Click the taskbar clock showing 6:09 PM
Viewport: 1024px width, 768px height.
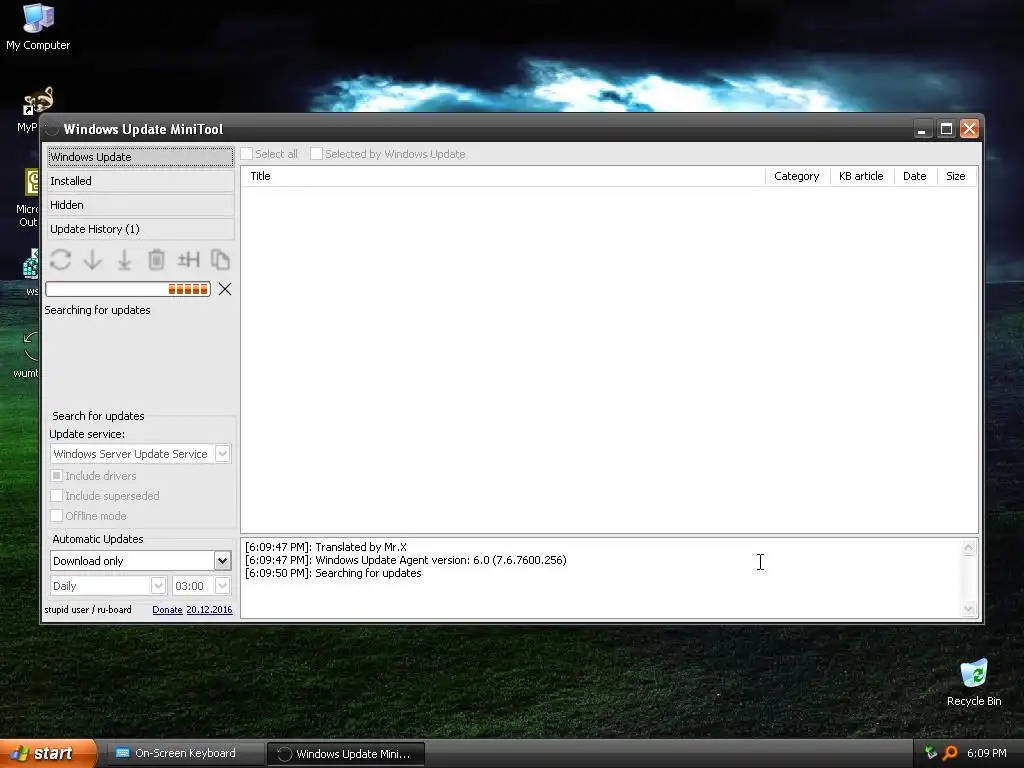[987, 753]
